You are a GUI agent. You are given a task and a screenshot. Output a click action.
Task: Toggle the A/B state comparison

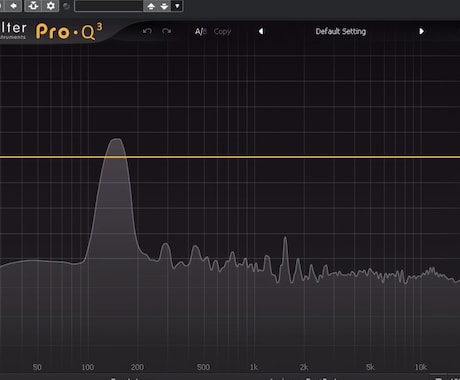coord(201,31)
